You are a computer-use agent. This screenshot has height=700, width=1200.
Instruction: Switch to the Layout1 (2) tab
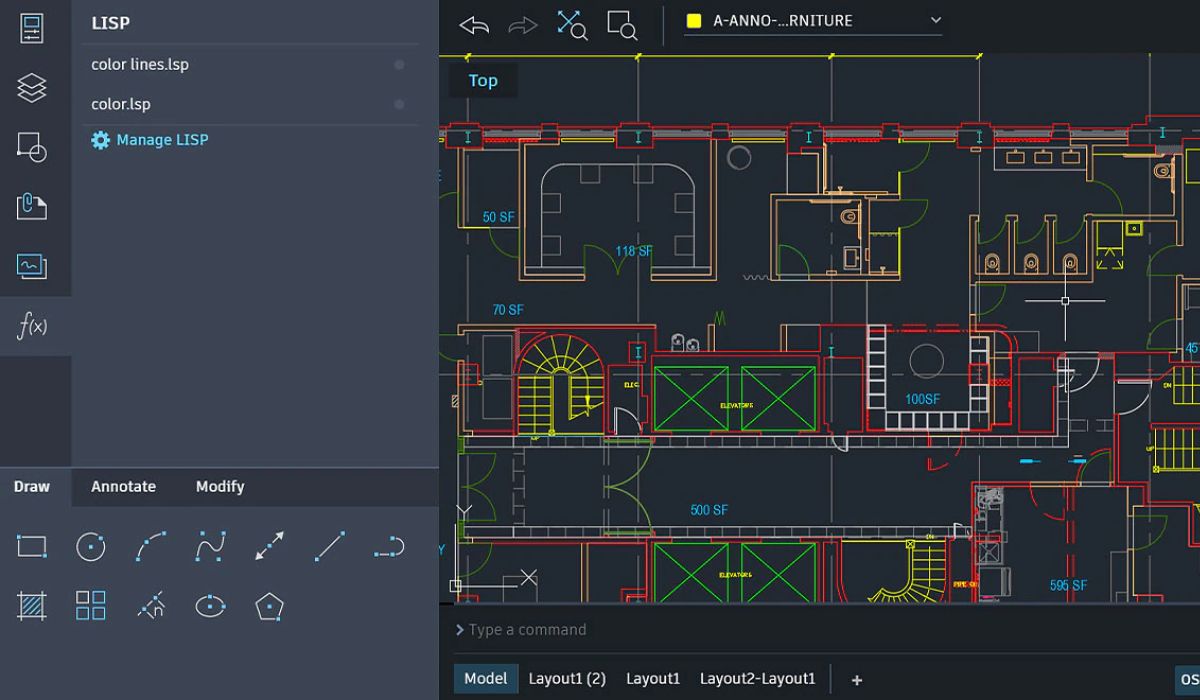pyautogui.click(x=567, y=678)
